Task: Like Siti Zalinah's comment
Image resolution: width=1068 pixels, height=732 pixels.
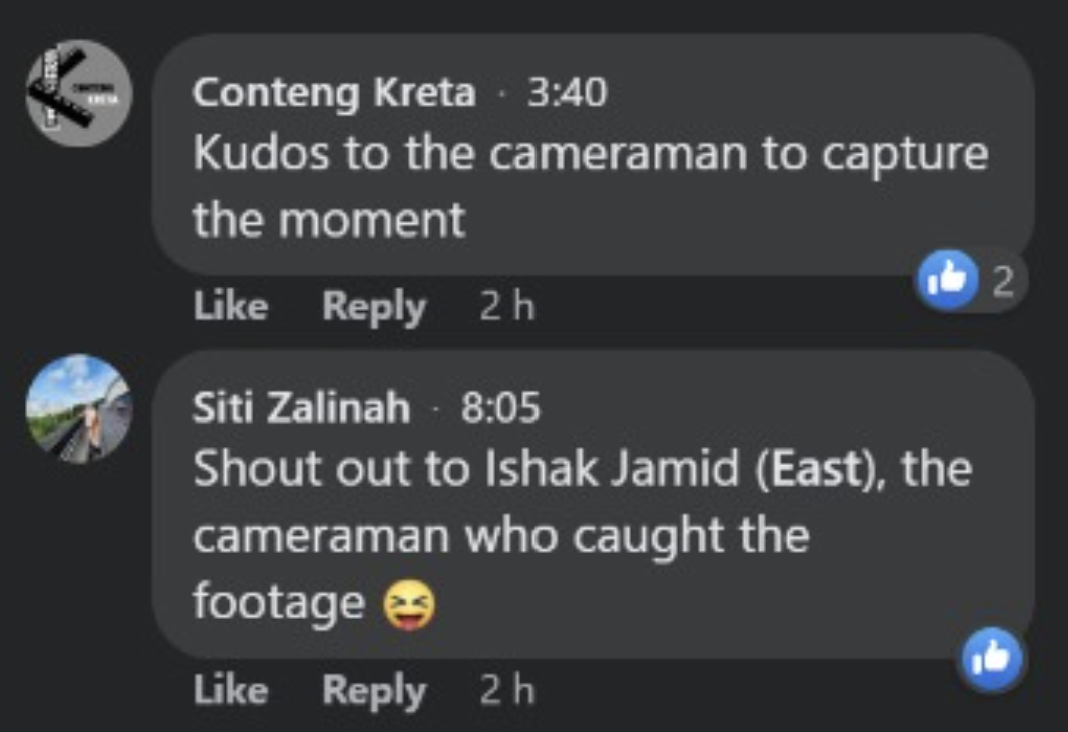Action: click(230, 690)
